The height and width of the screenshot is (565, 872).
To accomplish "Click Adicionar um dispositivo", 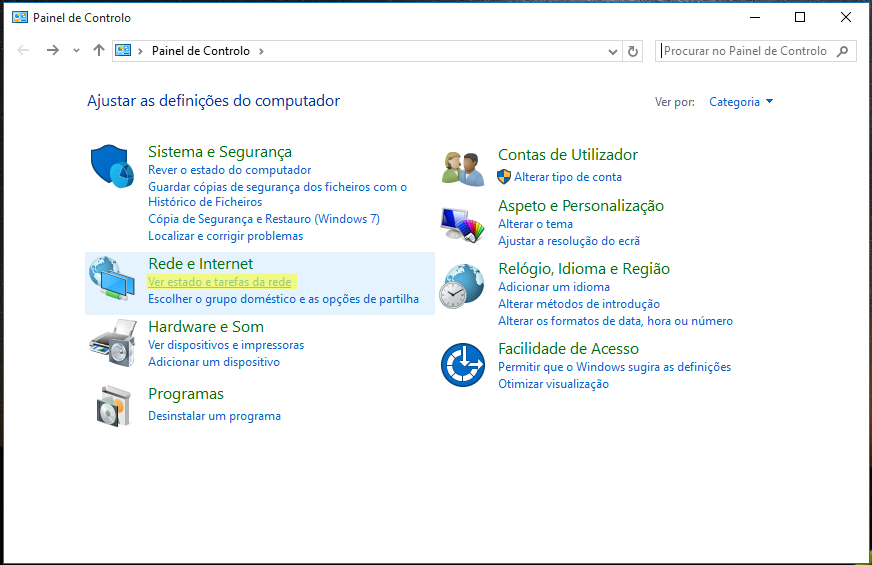I will pyautogui.click(x=214, y=361).
